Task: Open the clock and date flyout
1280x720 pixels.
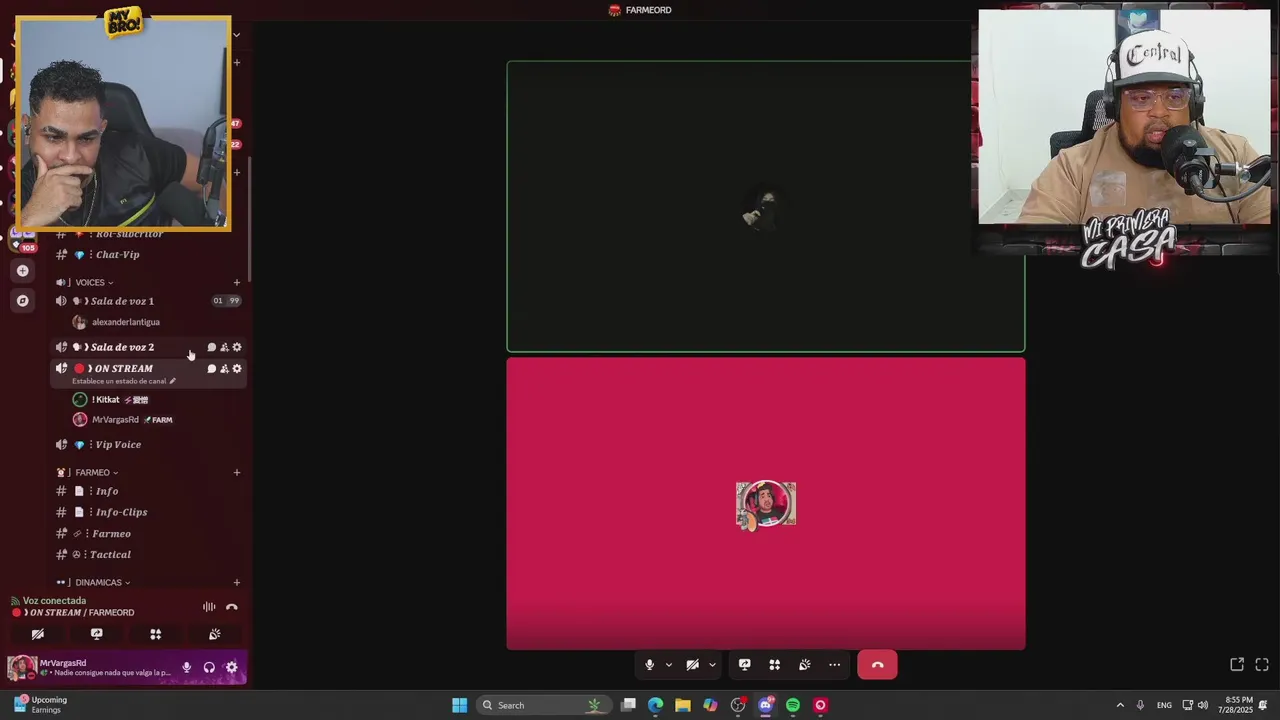Action: coord(1234,705)
